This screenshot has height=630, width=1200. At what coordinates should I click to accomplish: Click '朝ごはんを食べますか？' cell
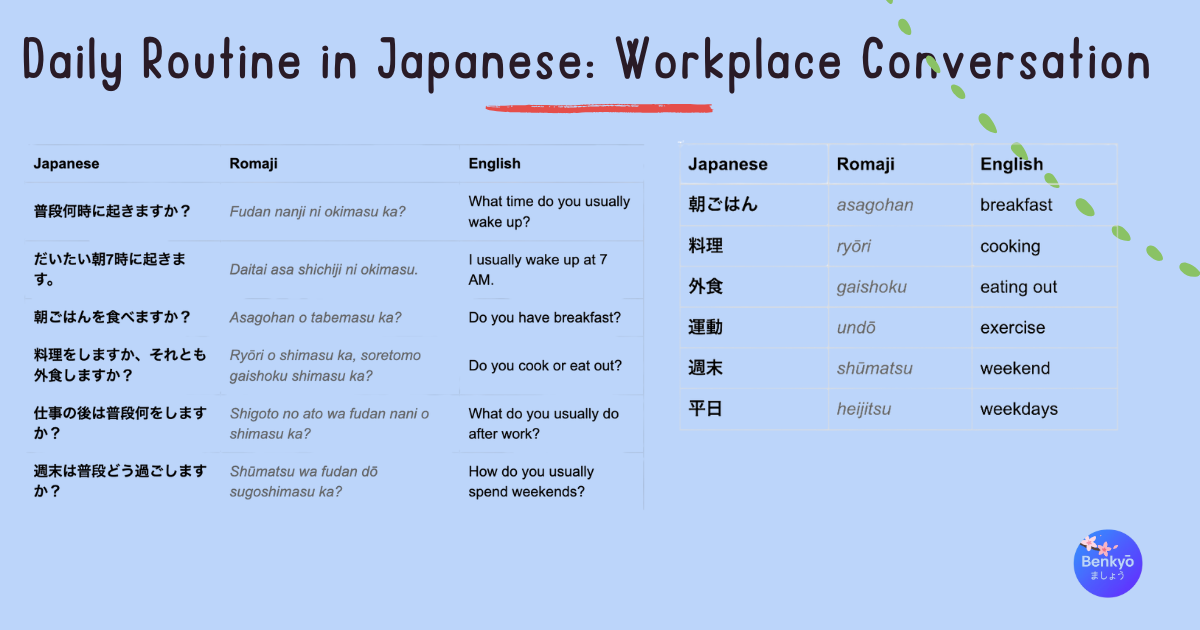(112, 317)
